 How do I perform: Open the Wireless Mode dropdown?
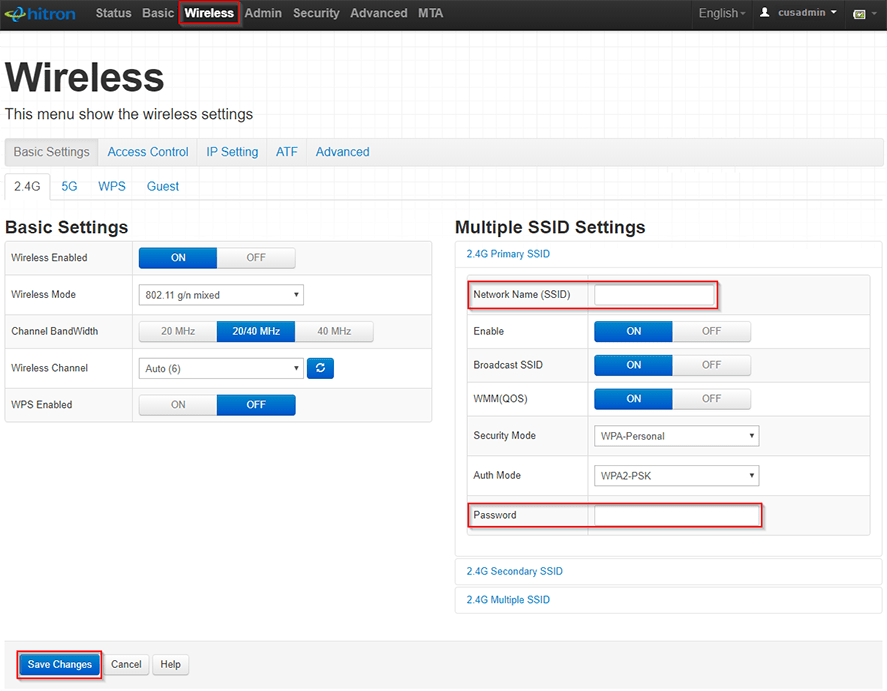pos(221,295)
